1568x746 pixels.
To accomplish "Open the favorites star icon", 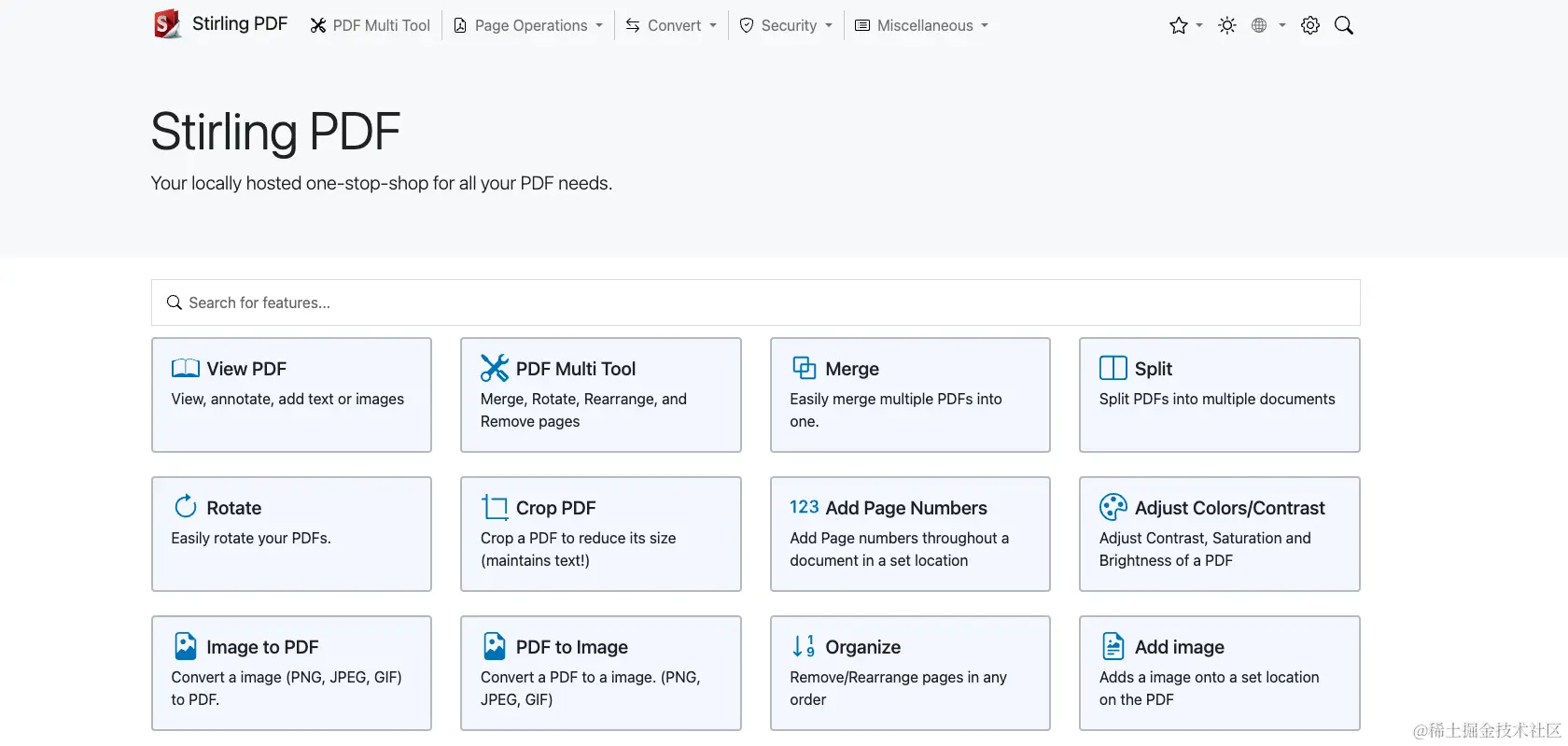I will [x=1179, y=25].
